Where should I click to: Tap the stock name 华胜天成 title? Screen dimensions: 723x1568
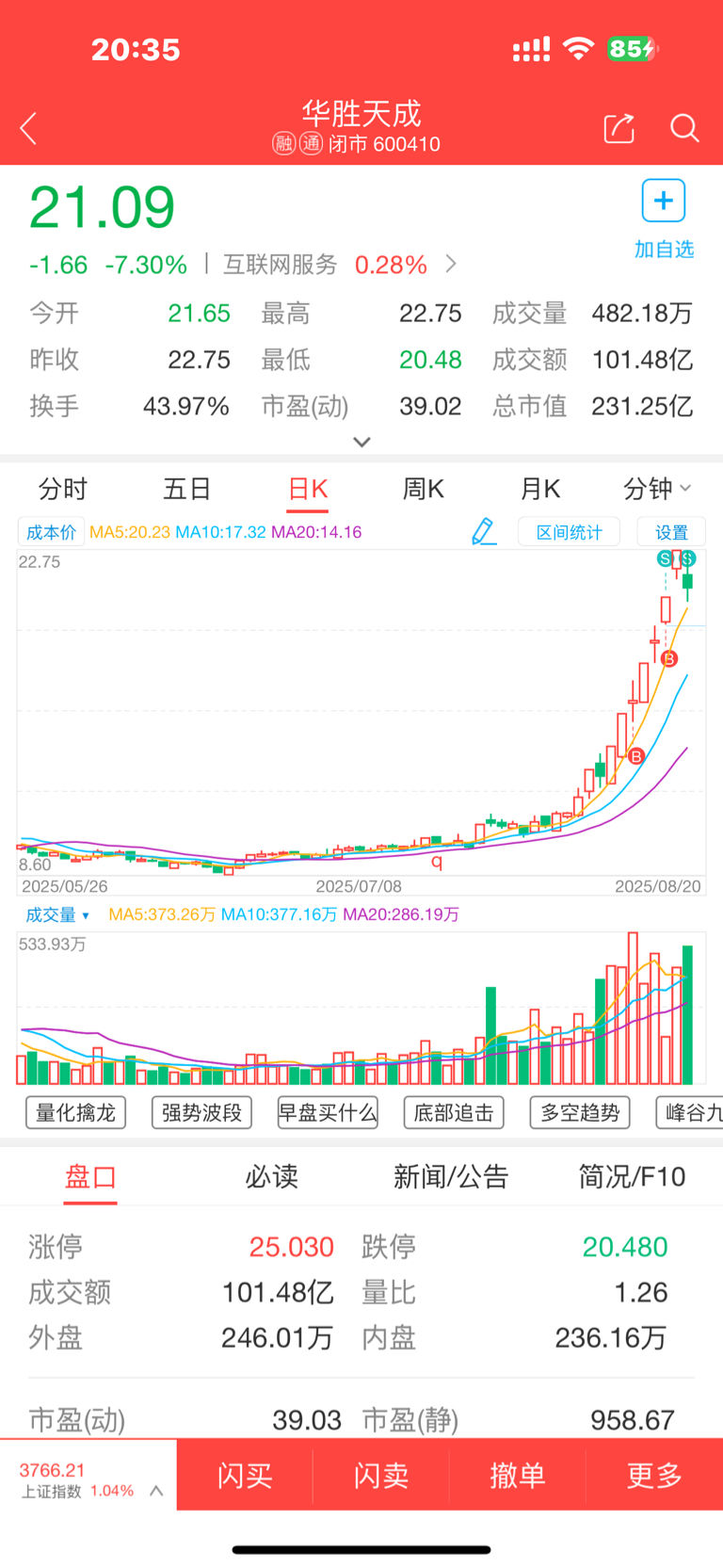tap(361, 114)
